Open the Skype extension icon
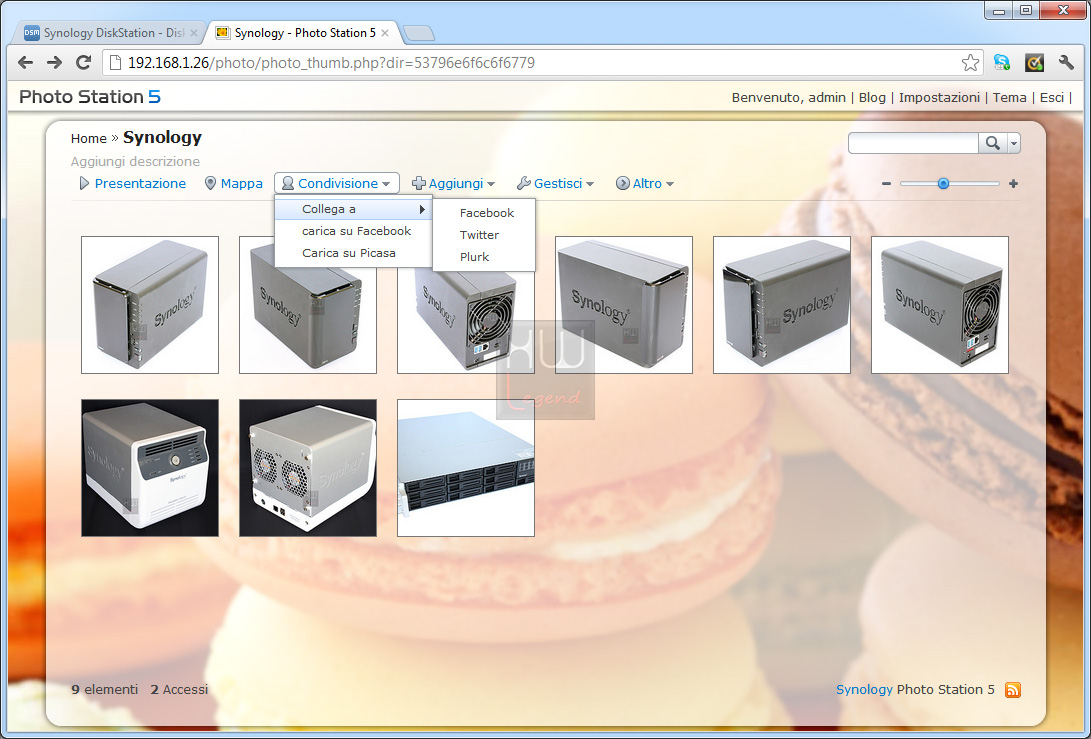The width and height of the screenshot is (1091, 739). click(x=1001, y=63)
